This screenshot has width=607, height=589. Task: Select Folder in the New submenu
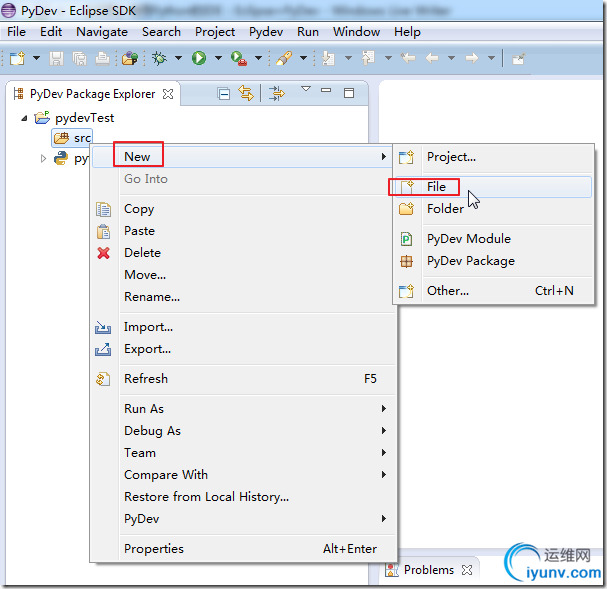point(494,209)
